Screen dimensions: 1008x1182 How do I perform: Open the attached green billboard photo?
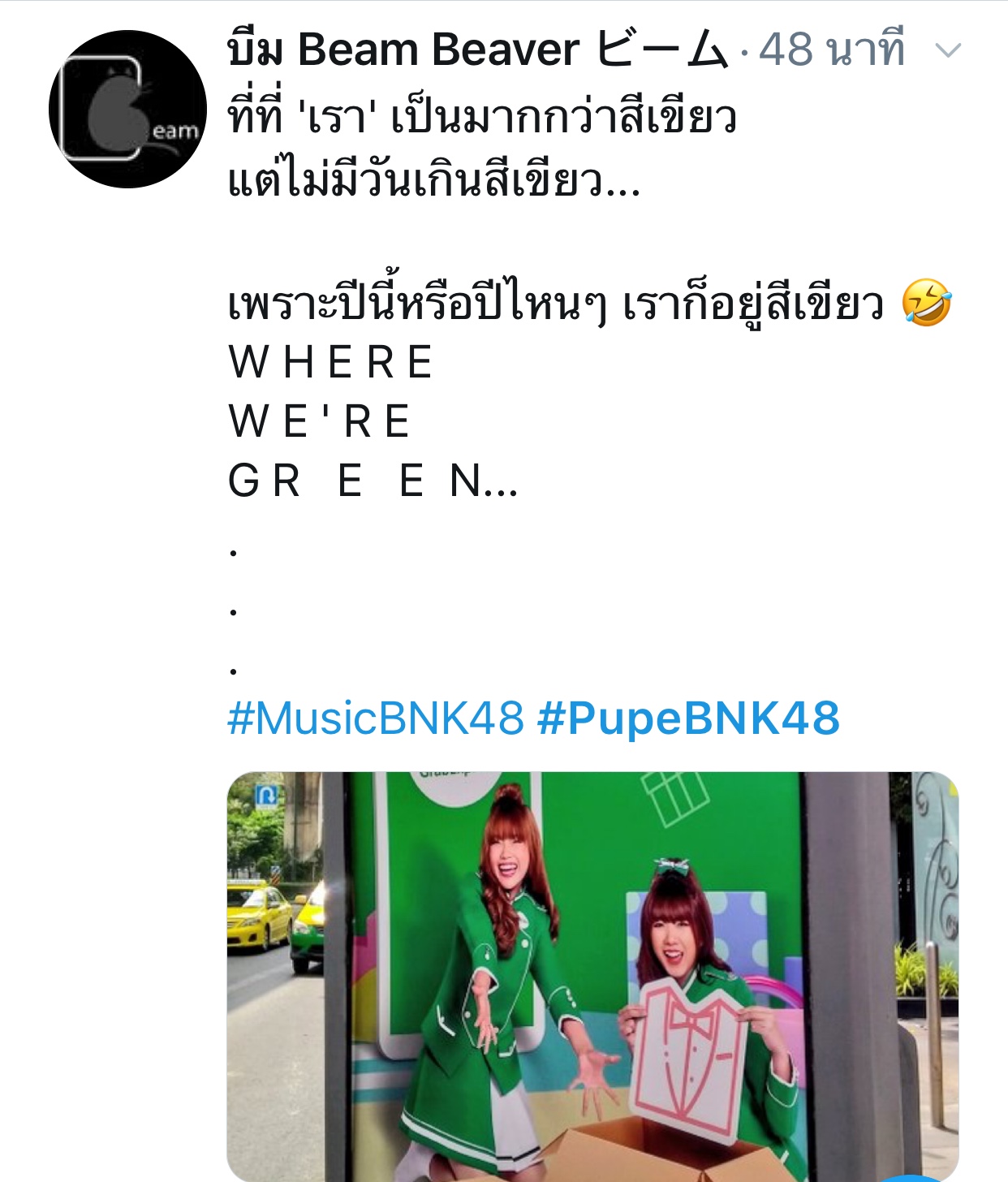coord(592,977)
